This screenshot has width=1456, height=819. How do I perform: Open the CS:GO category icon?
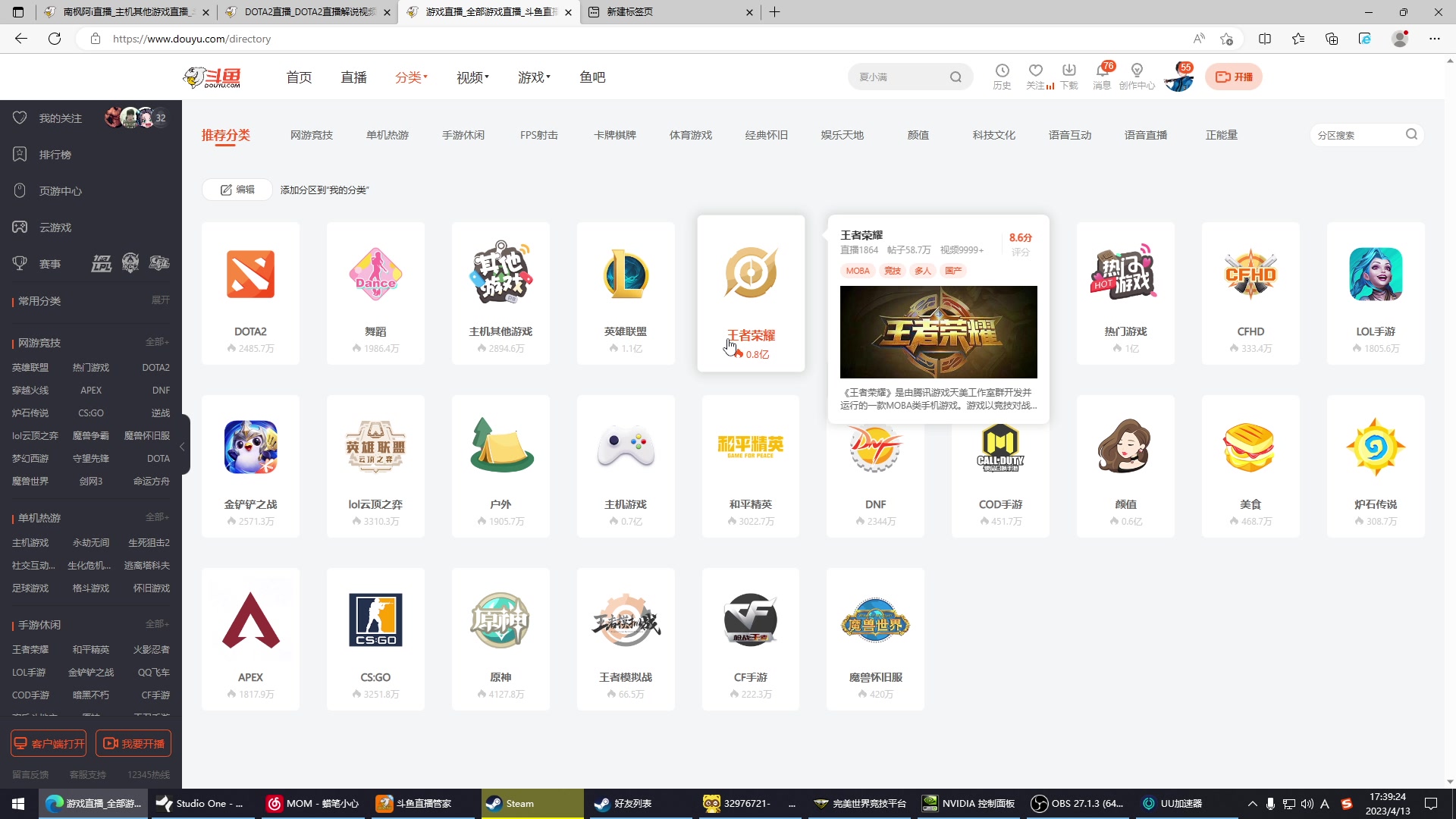[x=375, y=620]
